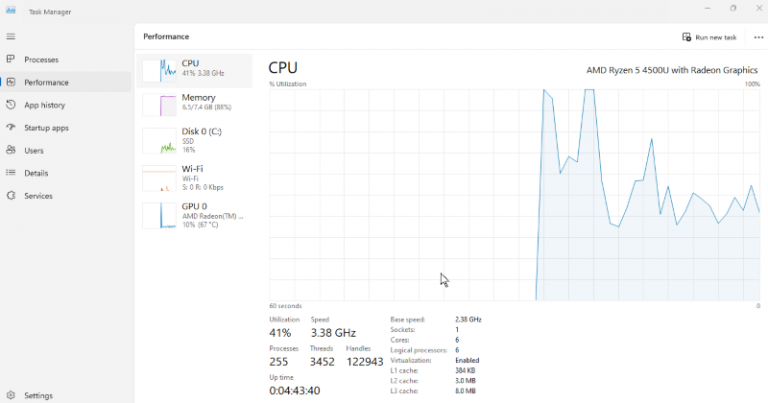Viewport: 768px width, 403px height.
Task: Maximize the Task Manager window
Action: click(x=733, y=8)
